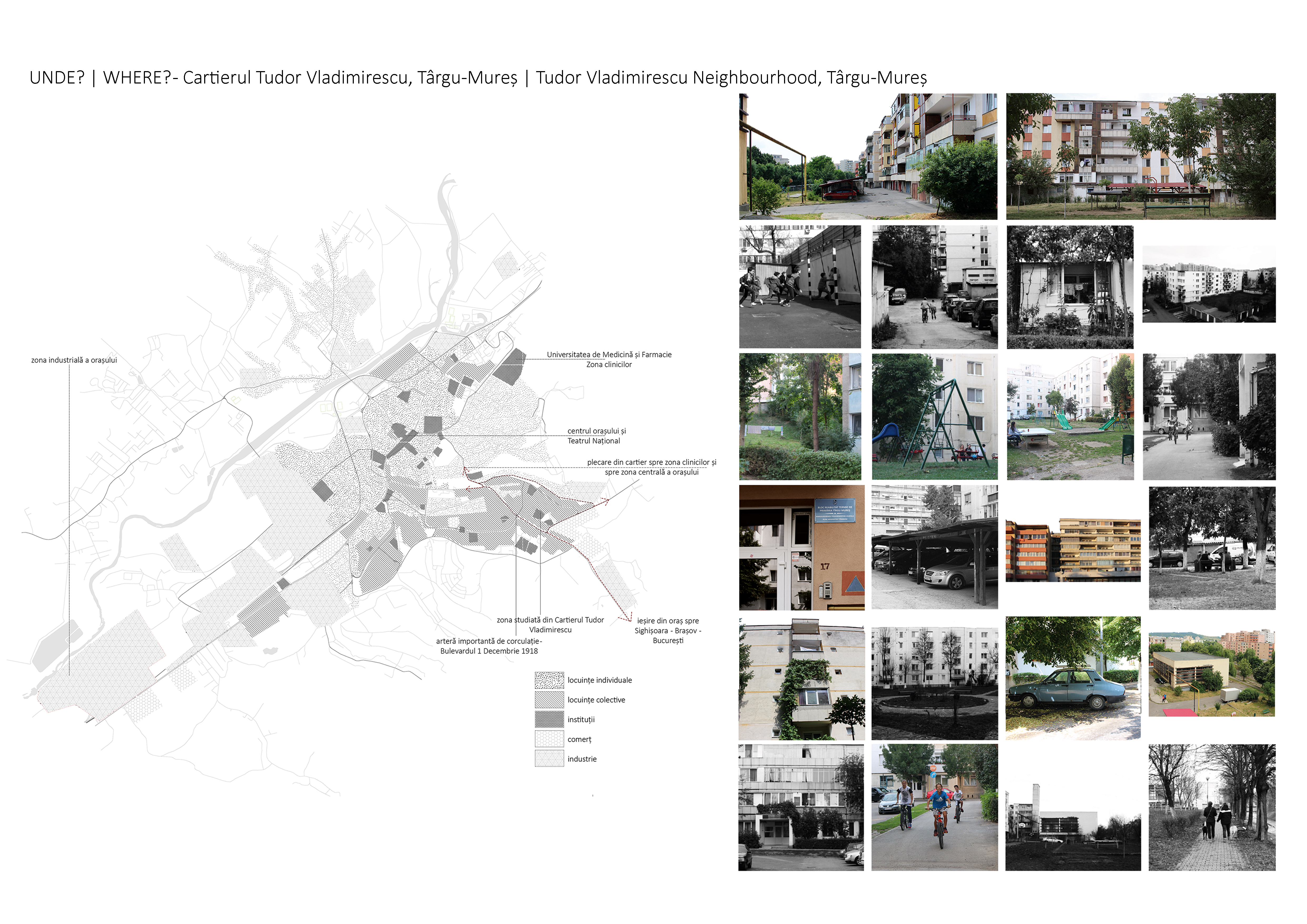Image resolution: width=1307 pixels, height=924 pixels.
Task: Click the instituții legend swatch
Action: click(x=549, y=719)
